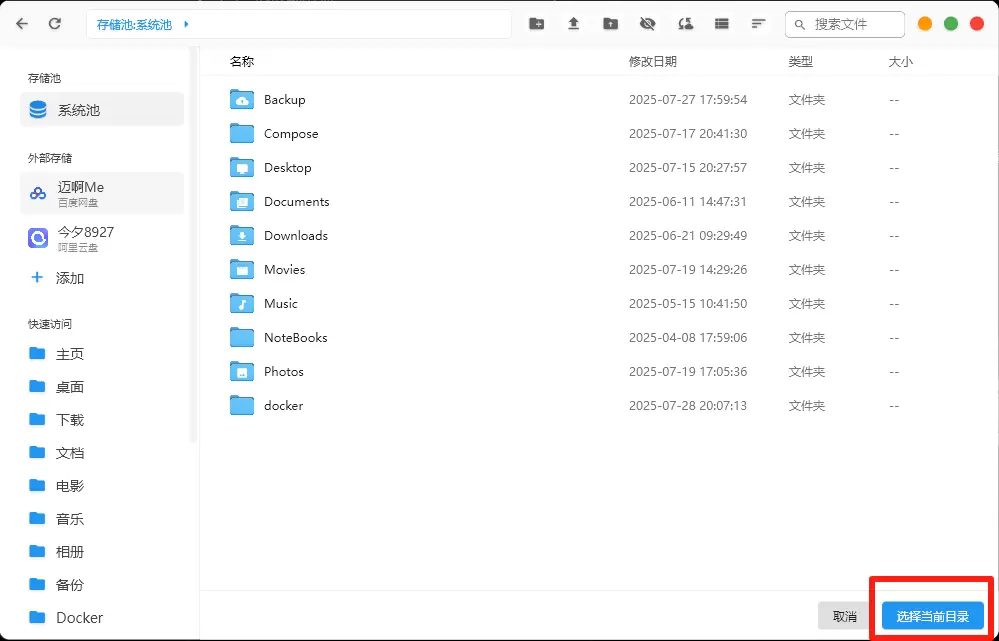Image resolution: width=999 pixels, height=641 pixels.
Task: Click 选择当前目录 to confirm directory
Action: click(x=933, y=616)
